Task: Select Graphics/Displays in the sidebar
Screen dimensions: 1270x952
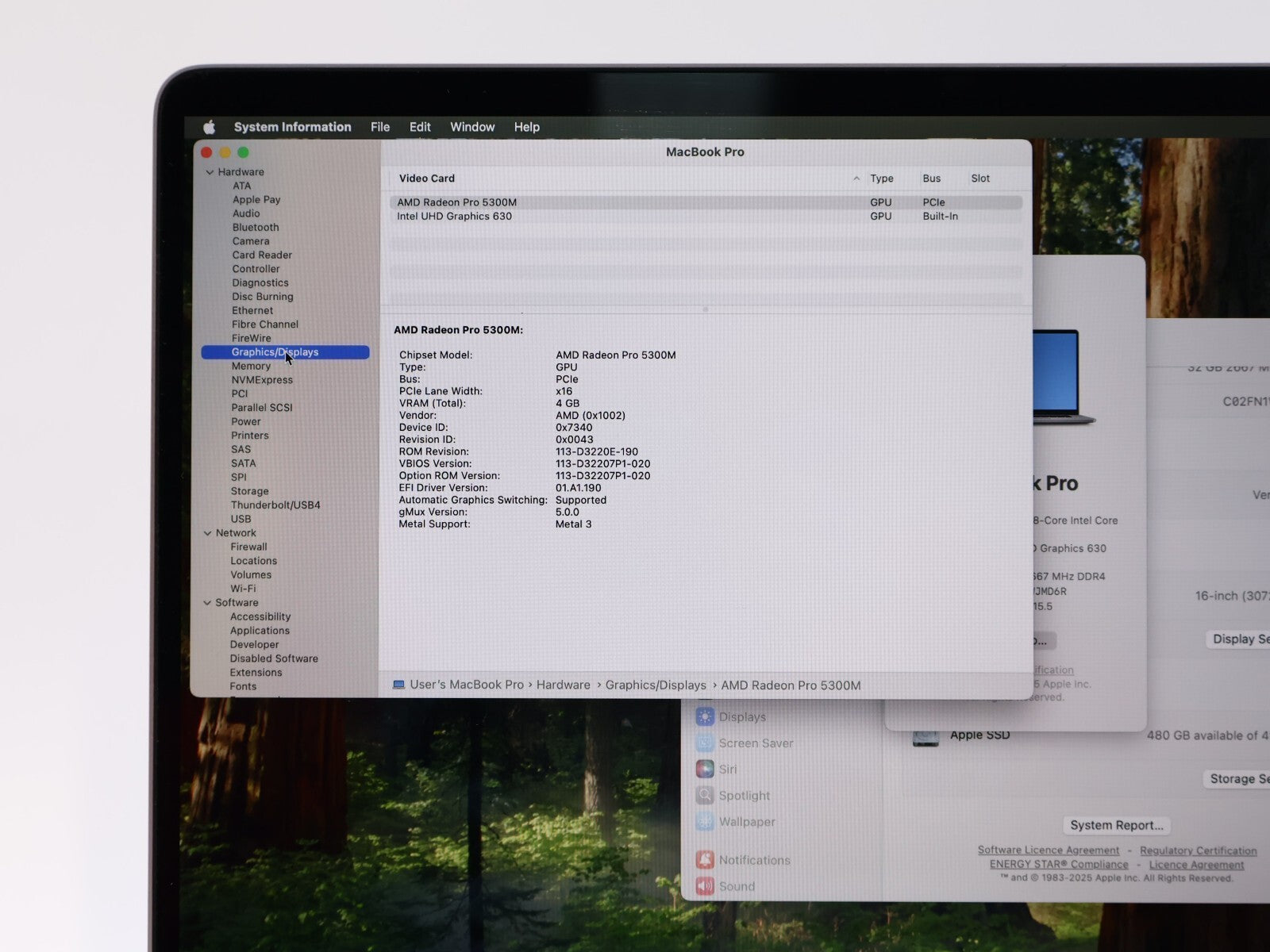Action: coord(285,352)
